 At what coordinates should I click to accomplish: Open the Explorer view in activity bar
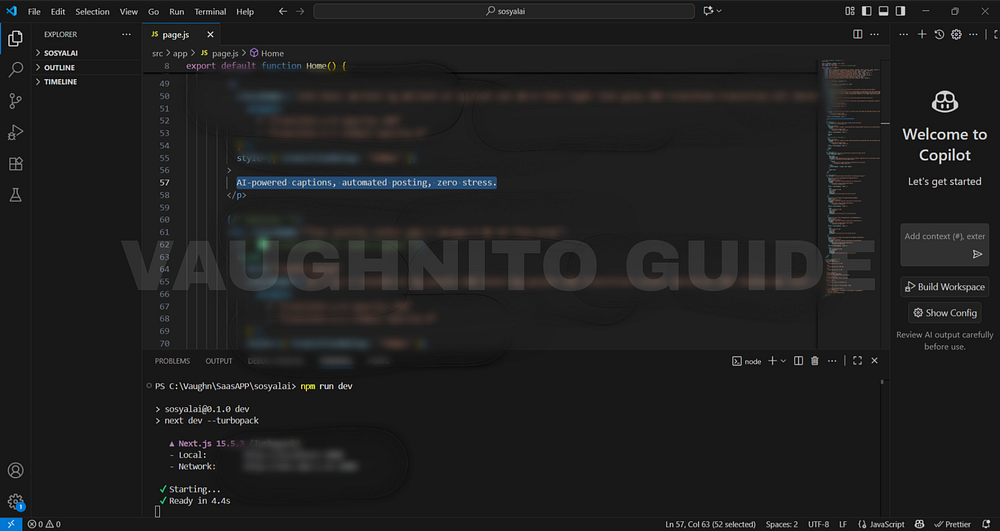[x=15, y=39]
